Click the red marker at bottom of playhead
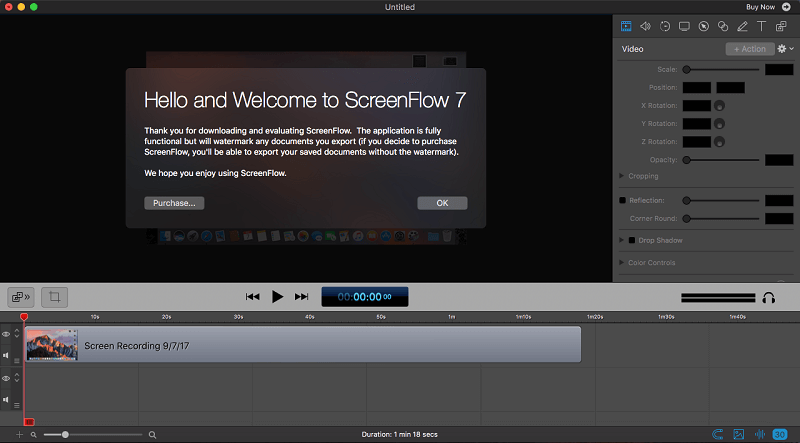 click(x=29, y=422)
